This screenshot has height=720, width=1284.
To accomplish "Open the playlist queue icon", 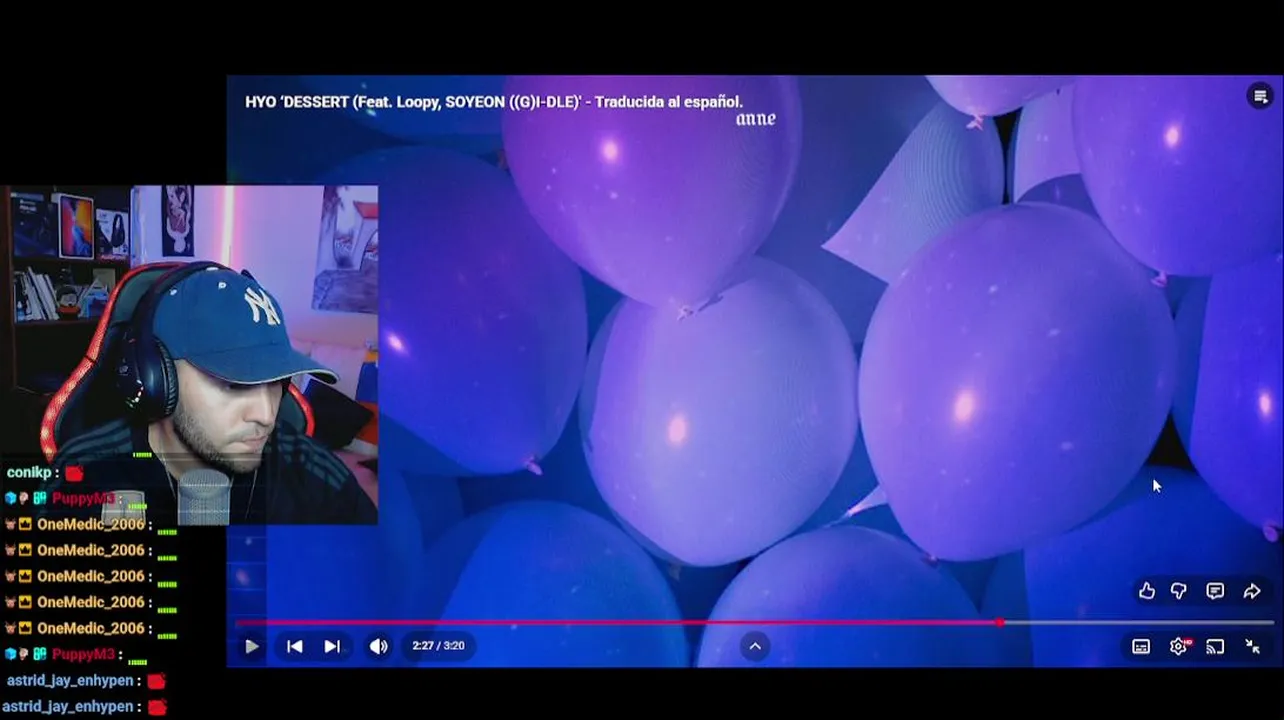I will coord(1260,96).
